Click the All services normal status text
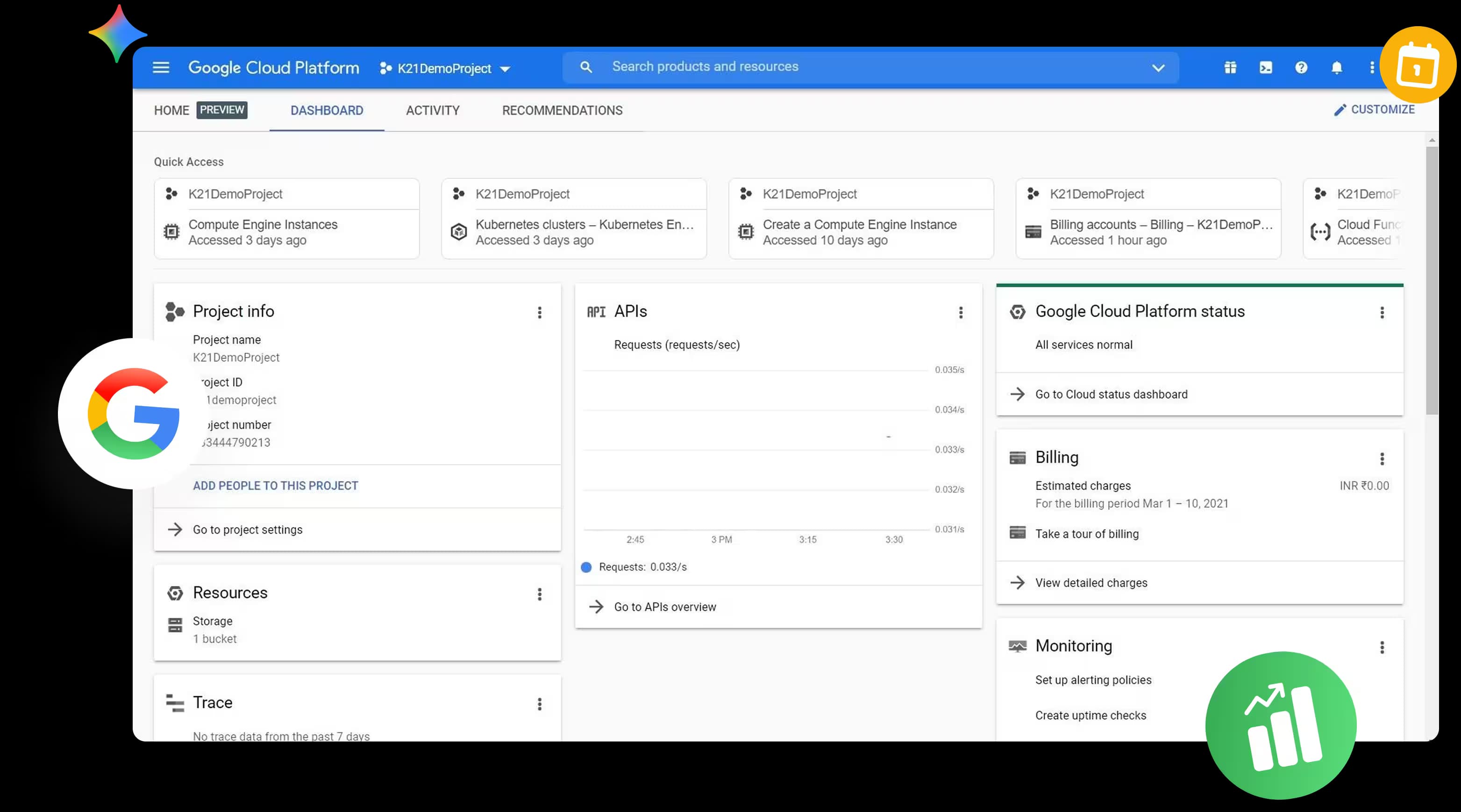The width and height of the screenshot is (1461, 812). [x=1083, y=345]
